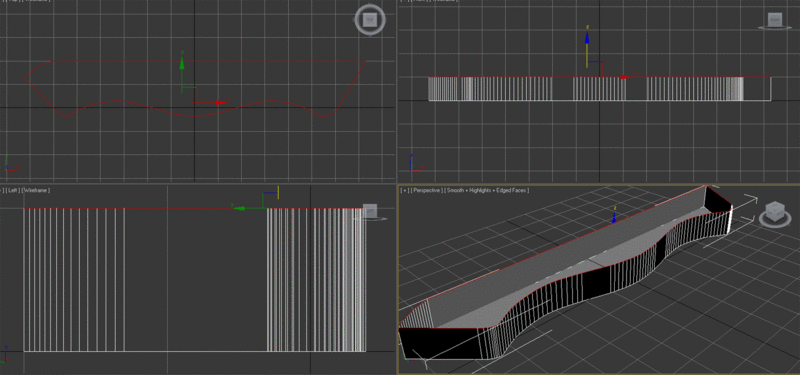800x375 pixels.
Task: Select the blue Z-axis arrow in Front viewport
Action: pyautogui.click(x=587, y=37)
